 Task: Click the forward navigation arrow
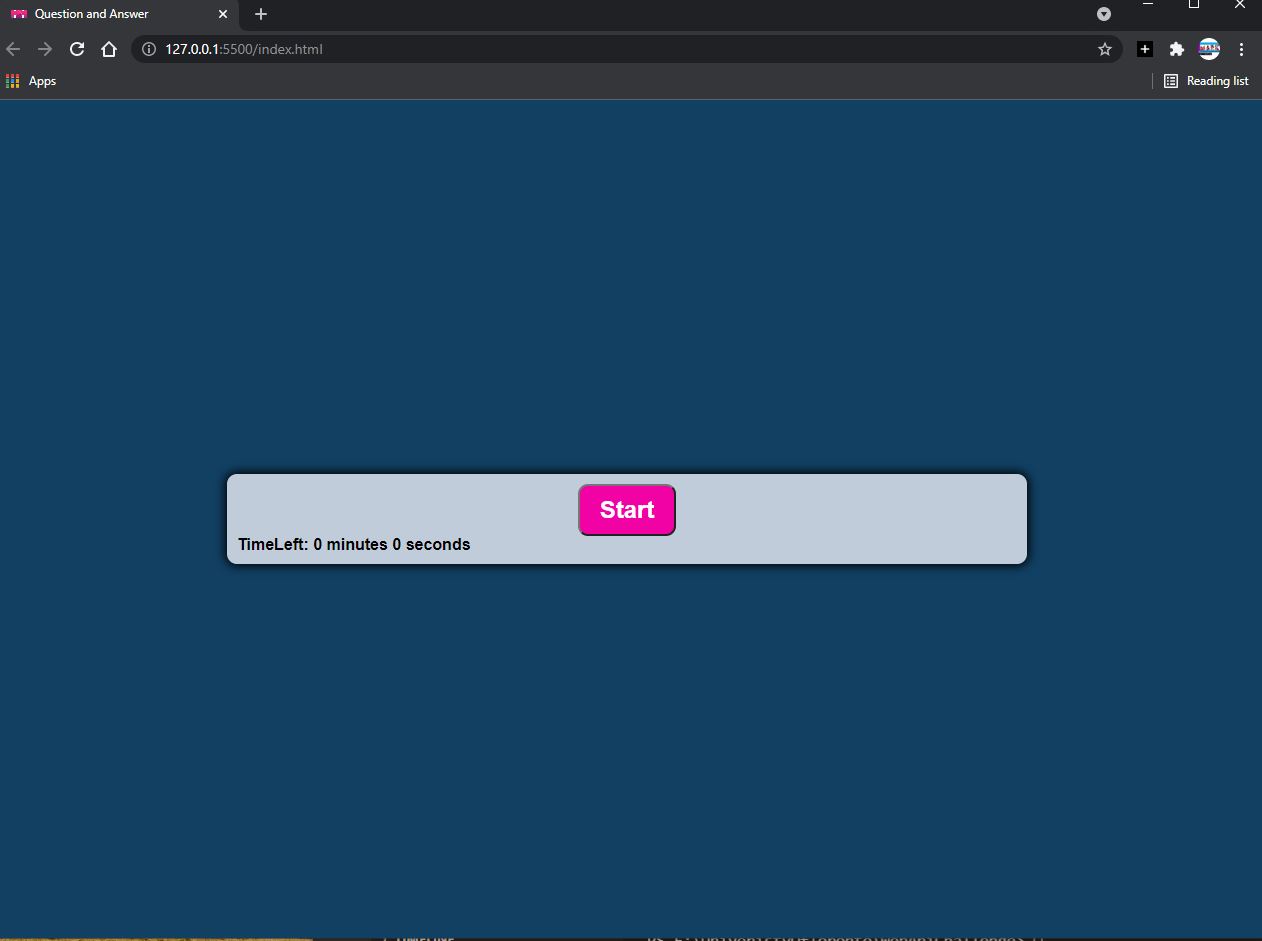(x=45, y=48)
